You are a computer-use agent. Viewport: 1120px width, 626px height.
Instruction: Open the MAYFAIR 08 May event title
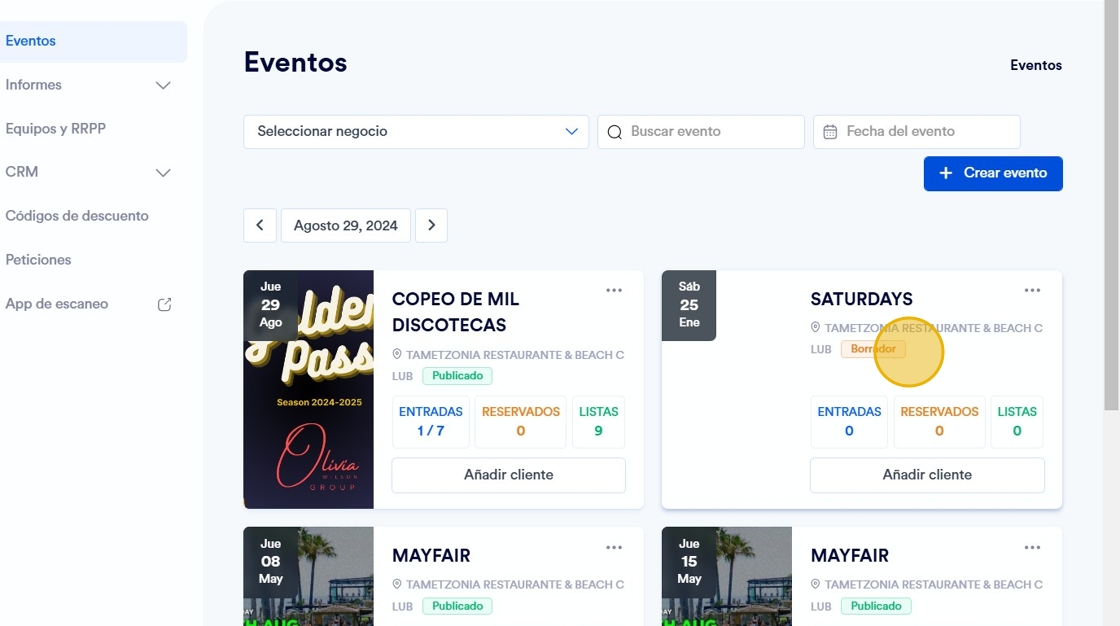(431, 556)
